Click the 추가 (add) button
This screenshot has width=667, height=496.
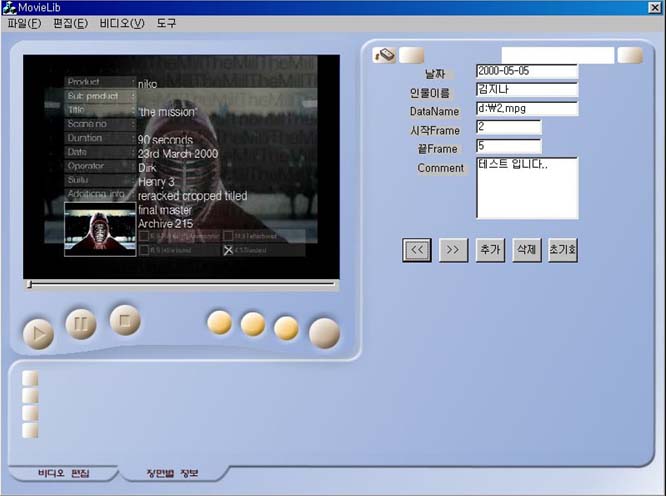[x=490, y=250]
